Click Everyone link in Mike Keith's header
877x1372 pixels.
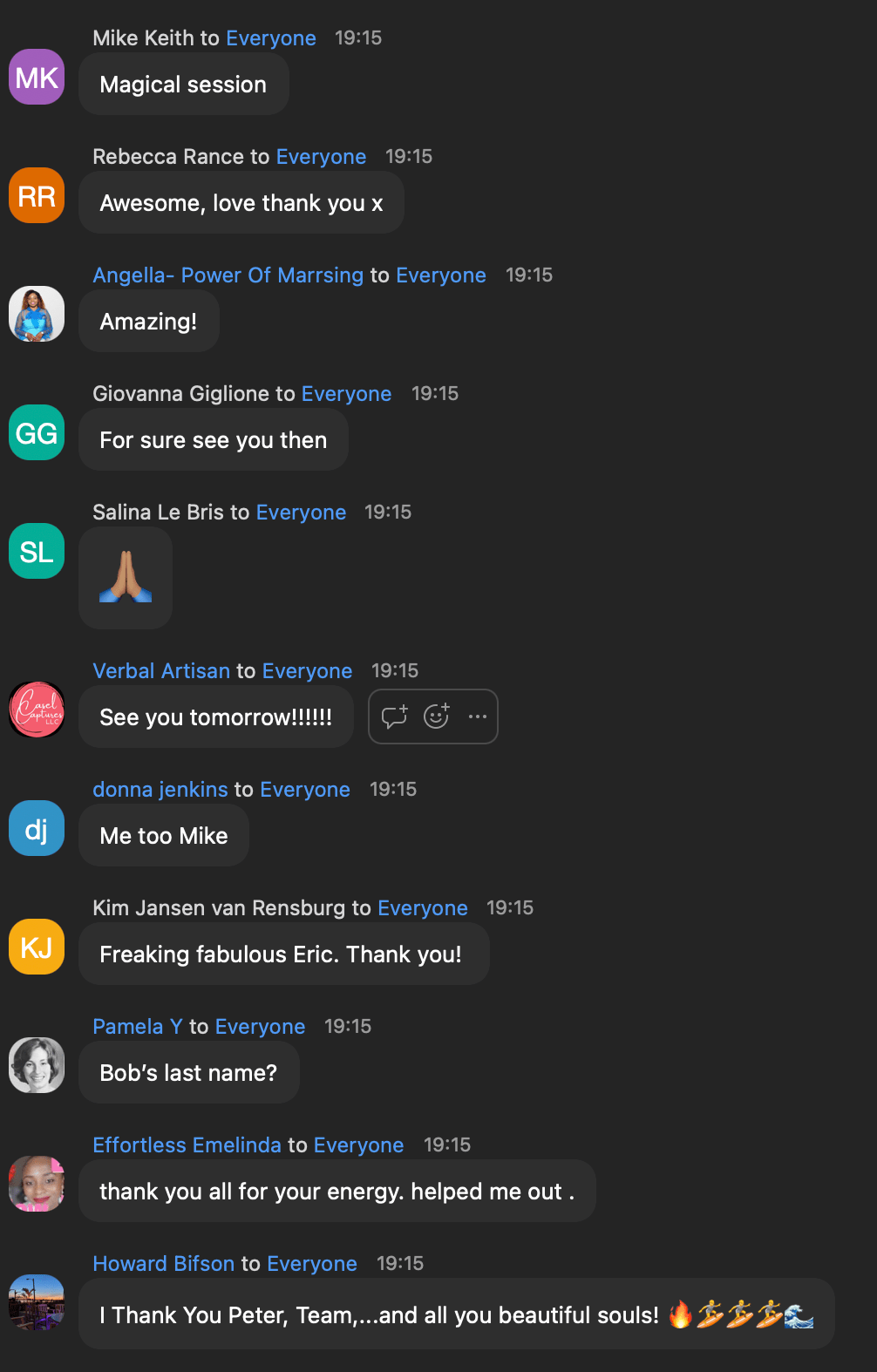coord(271,37)
